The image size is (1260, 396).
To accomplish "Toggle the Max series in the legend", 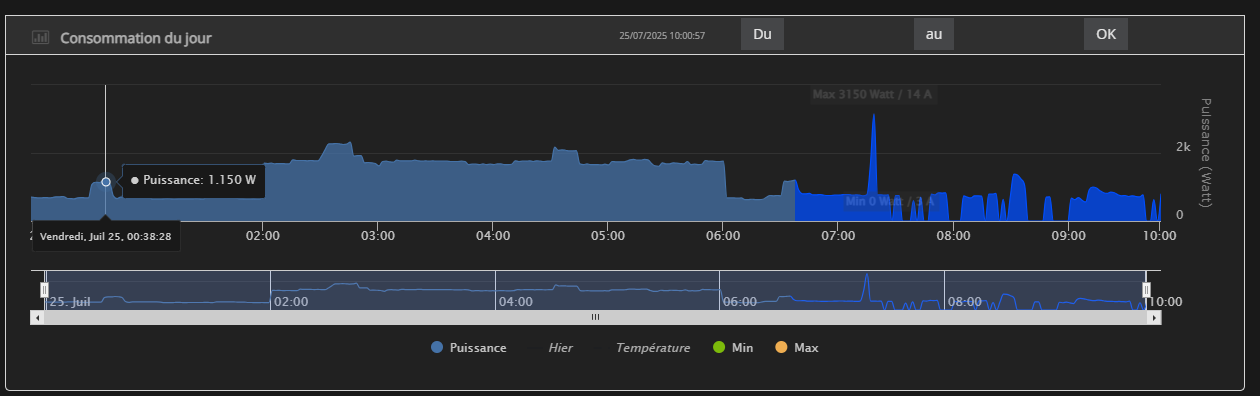I will click(796, 348).
